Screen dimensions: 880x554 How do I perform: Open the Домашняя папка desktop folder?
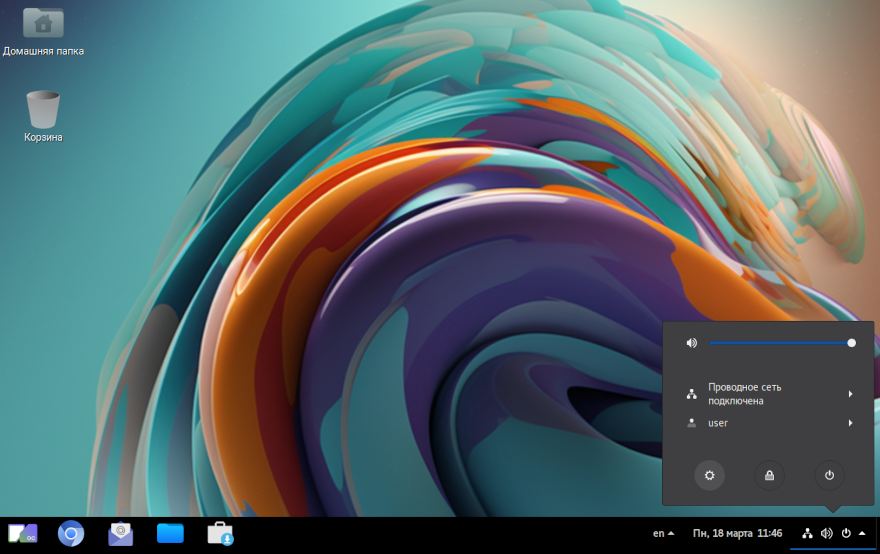point(43,24)
